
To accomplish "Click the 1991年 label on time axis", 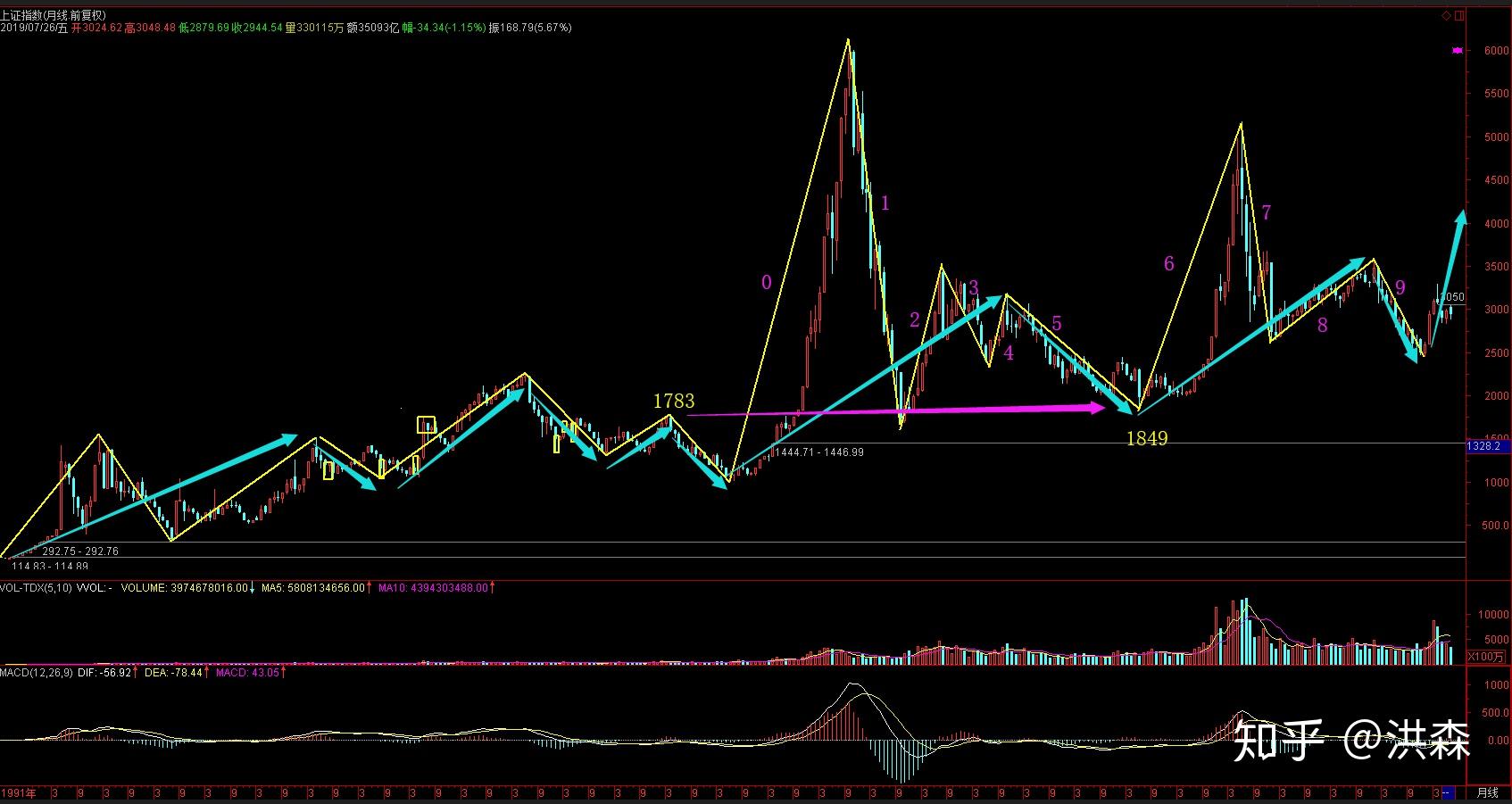I will 19,792.
